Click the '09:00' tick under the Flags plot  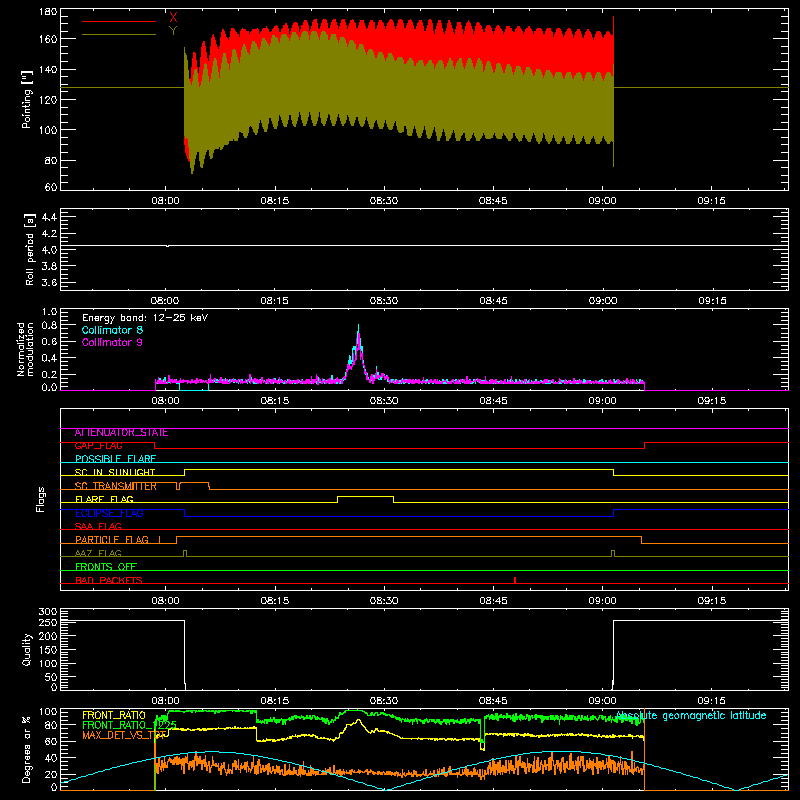click(x=603, y=601)
